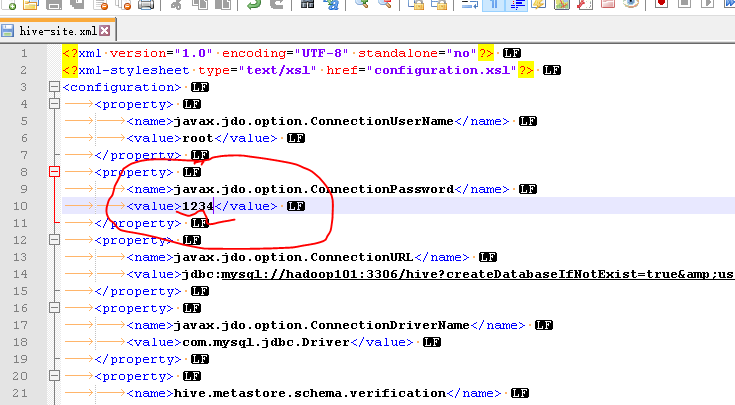Click javax.jdo.option.ConnectionUserName text
Screen dimensions: 735x405
click(314, 121)
